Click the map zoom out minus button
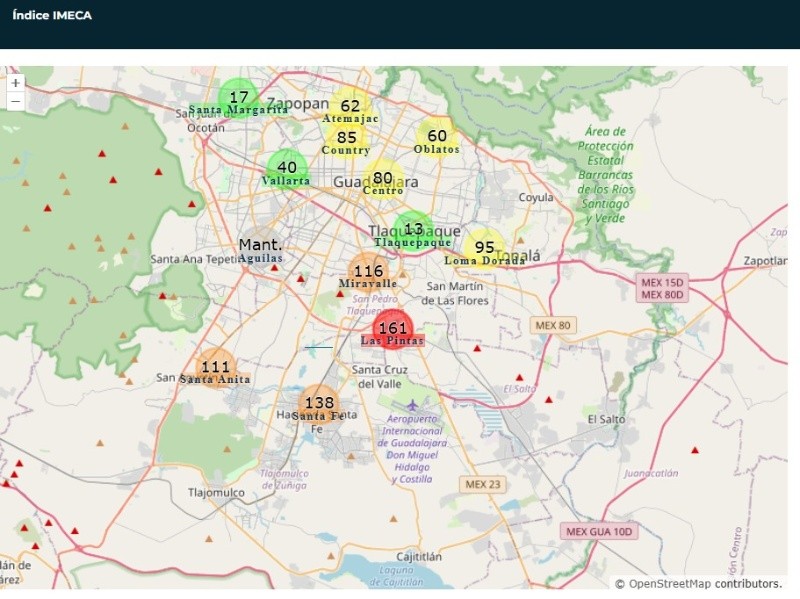800x599 pixels. pyautogui.click(x=15, y=101)
